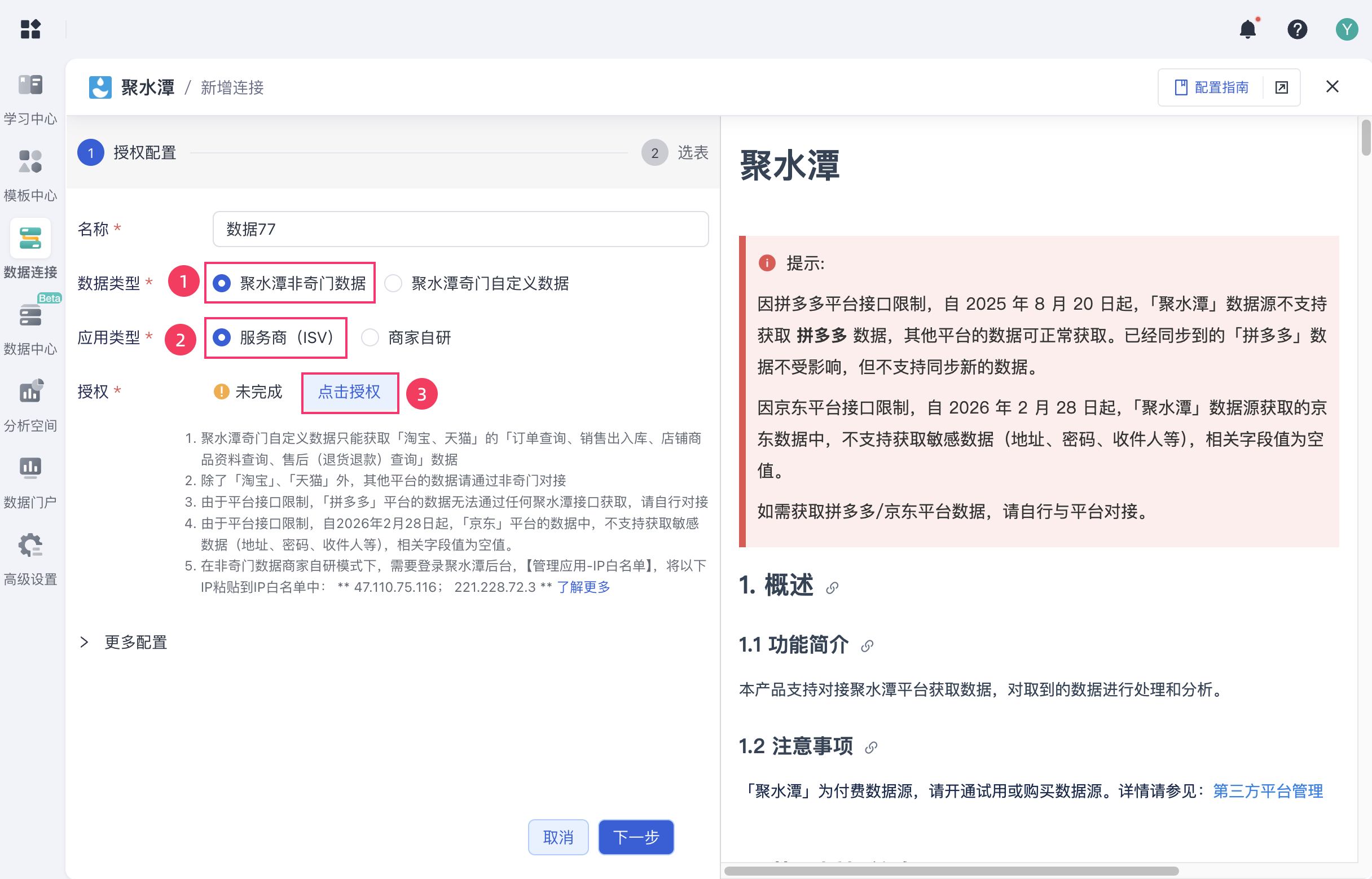Open the user avatar Y menu

coord(1347,29)
